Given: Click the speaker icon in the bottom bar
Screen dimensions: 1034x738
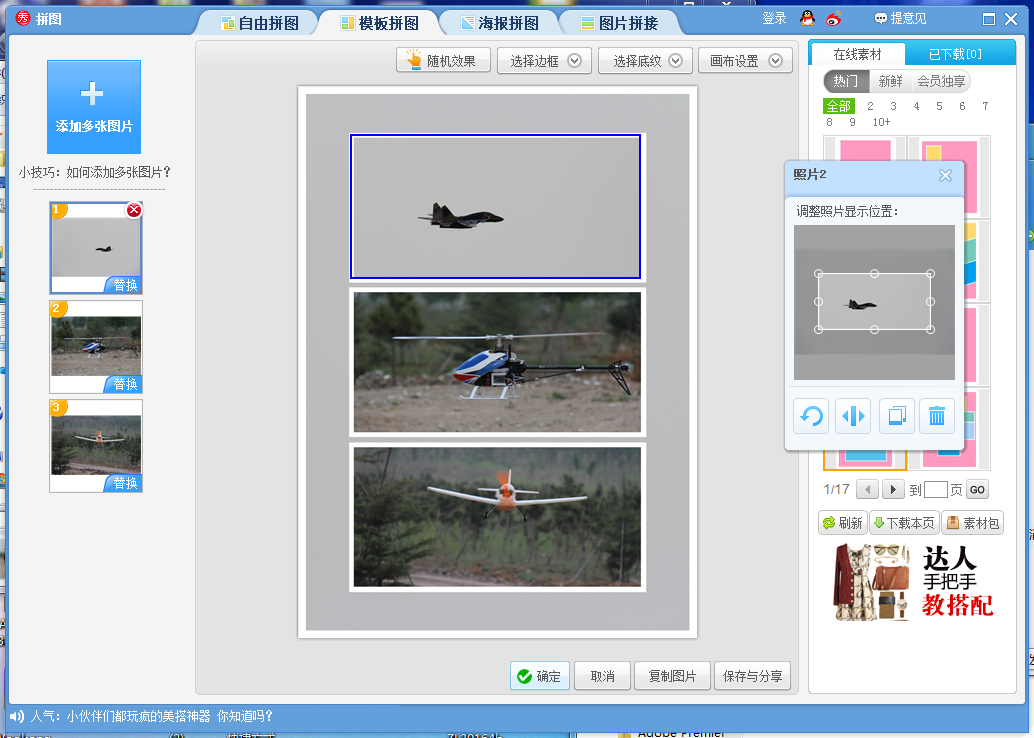Looking at the screenshot, I should point(16,716).
